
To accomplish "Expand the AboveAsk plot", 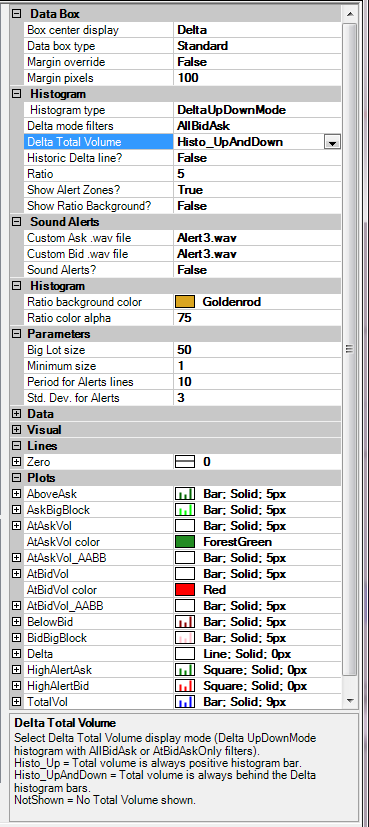I will click(16, 494).
